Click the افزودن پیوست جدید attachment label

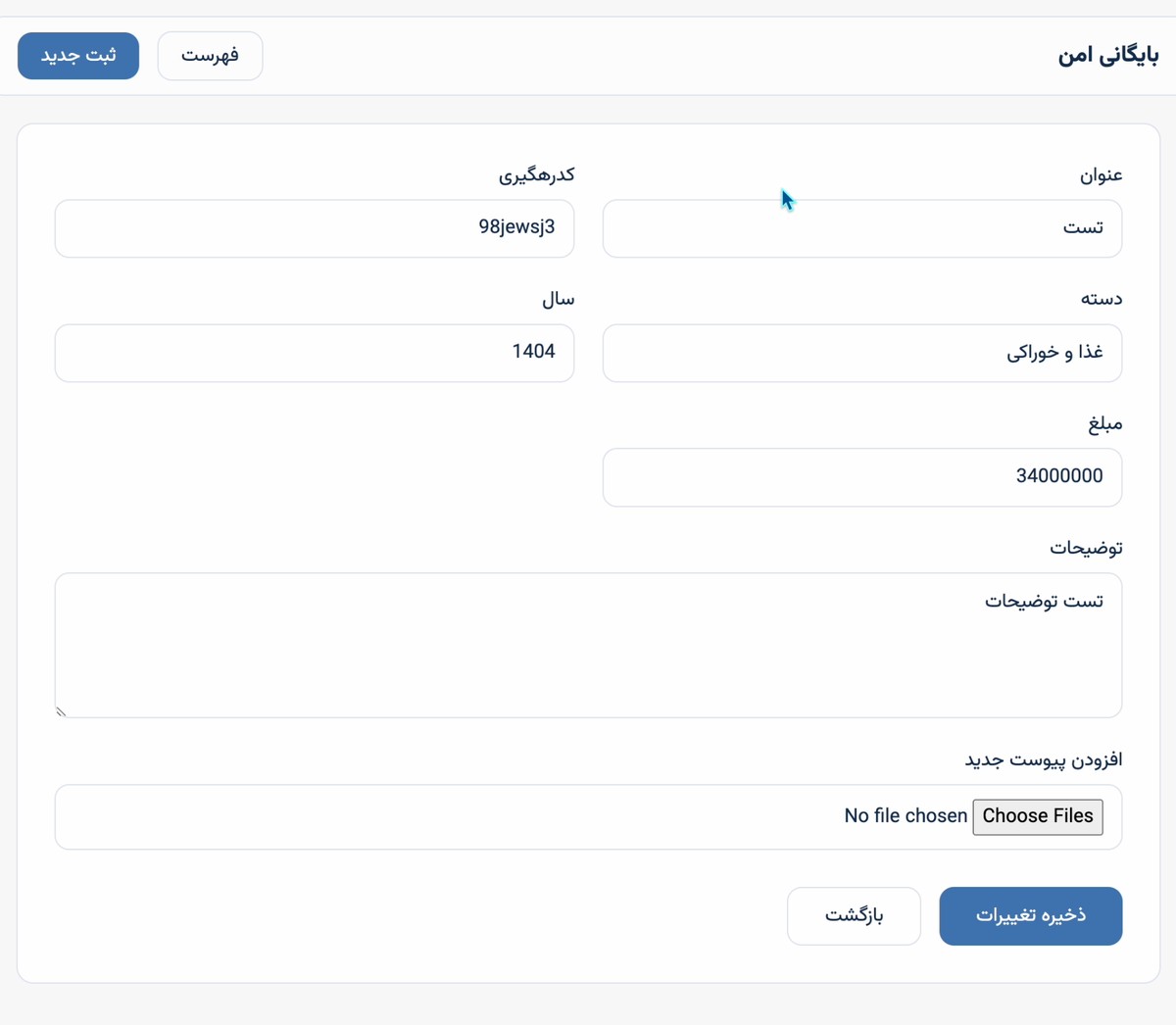tap(1044, 759)
